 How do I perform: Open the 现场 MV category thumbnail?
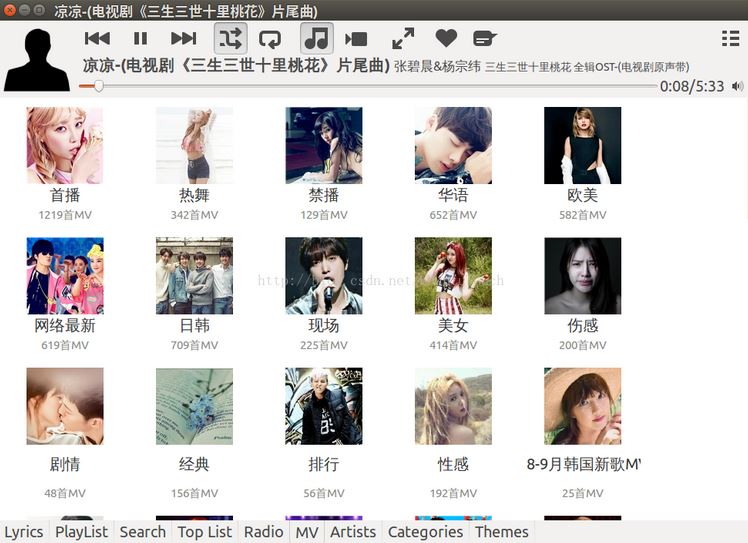(324, 276)
